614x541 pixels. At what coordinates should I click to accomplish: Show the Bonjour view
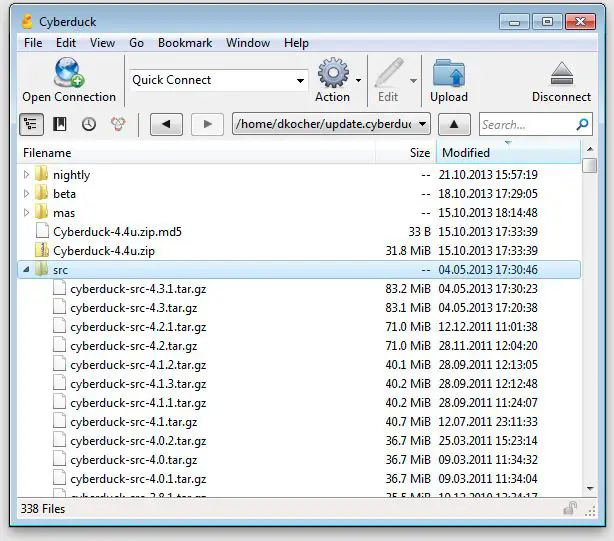click(118, 124)
